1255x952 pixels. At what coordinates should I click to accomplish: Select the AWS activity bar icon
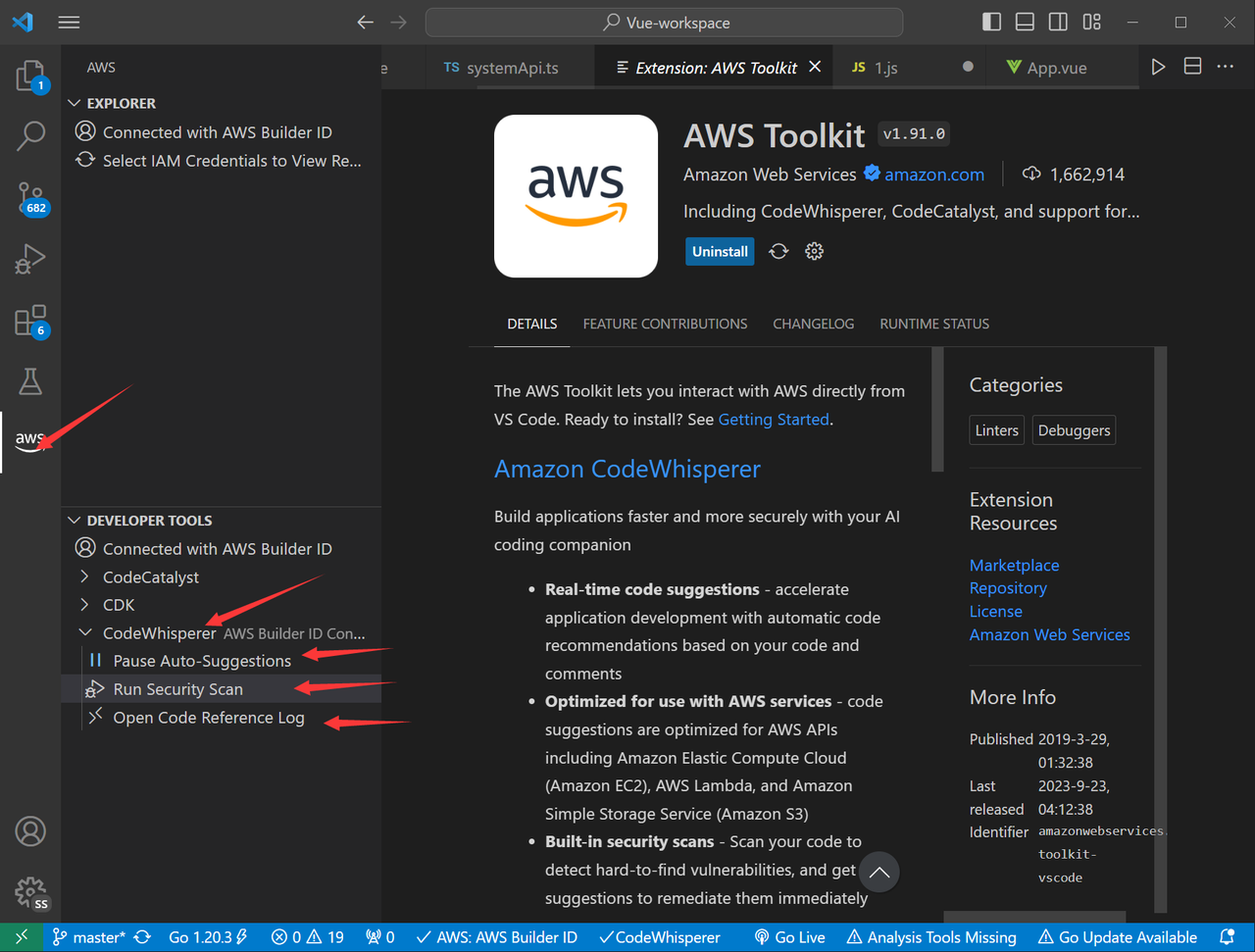(x=30, y=441)
